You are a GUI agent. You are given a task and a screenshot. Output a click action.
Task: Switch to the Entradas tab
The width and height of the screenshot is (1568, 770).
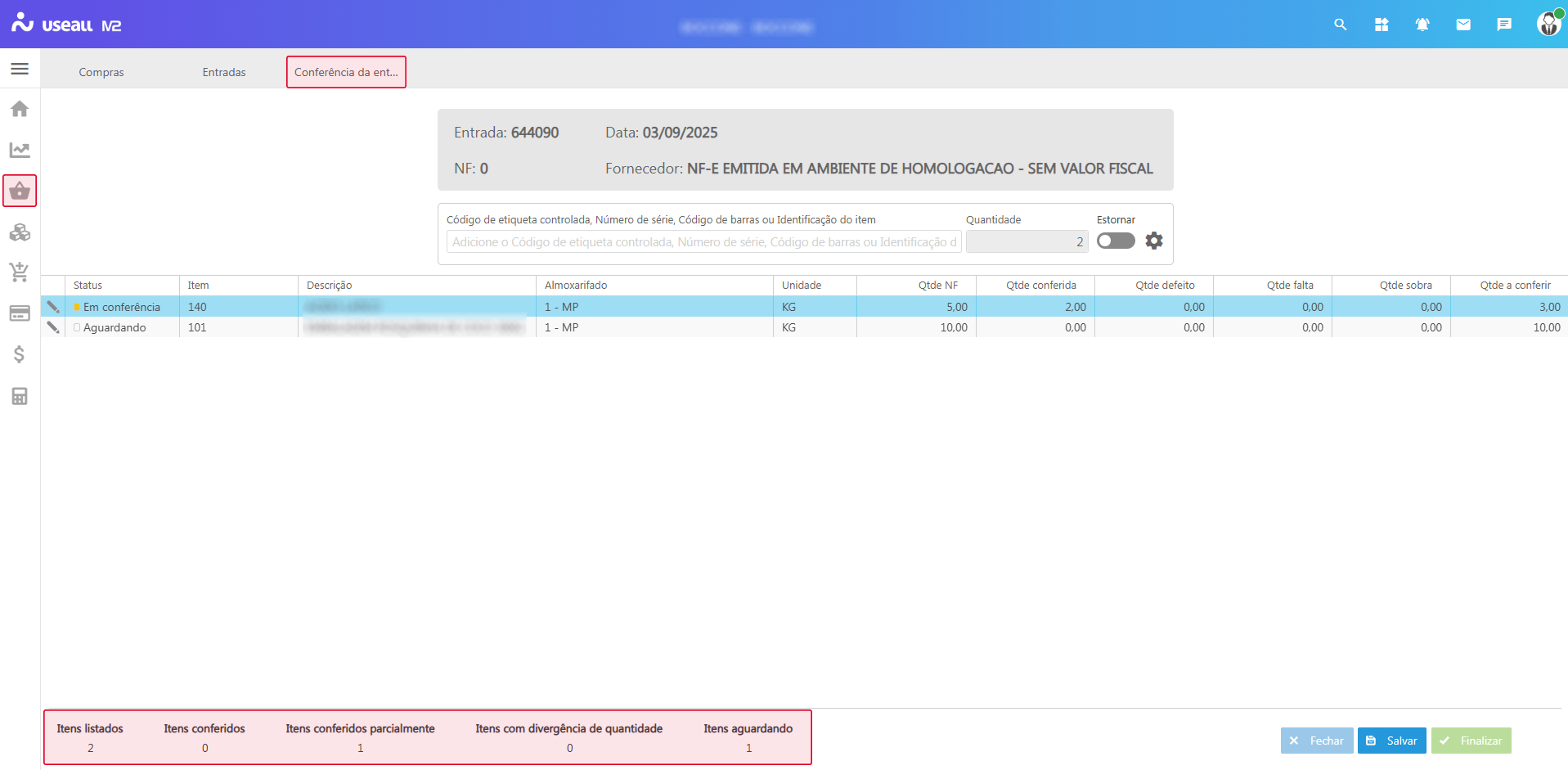[x=224, y=72]
